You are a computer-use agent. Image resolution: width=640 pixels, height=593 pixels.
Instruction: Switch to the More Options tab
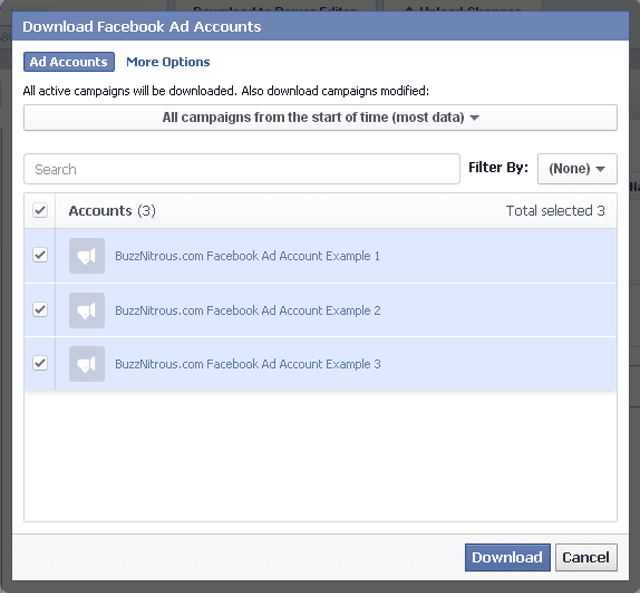tap(168, 62)
